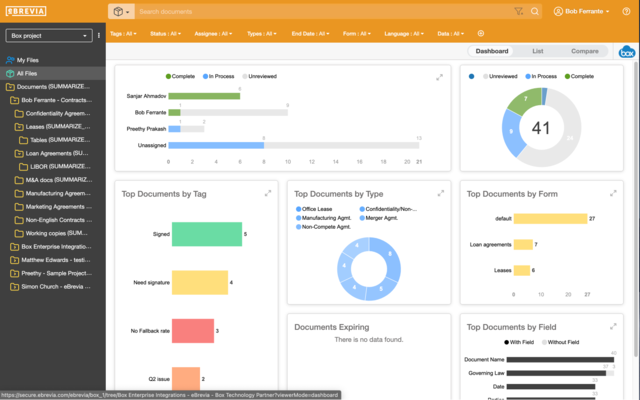Click Sanjar Ahmadov's green bar
This screenshot has width=640, height=400.
coord(204,96)
